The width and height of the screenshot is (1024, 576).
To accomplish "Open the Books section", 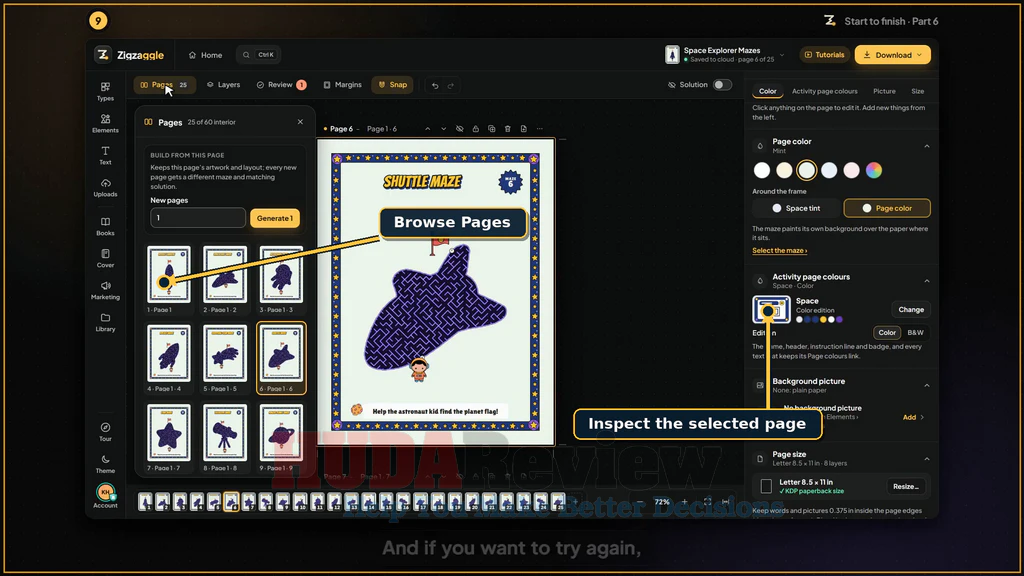I will [105, 226].
